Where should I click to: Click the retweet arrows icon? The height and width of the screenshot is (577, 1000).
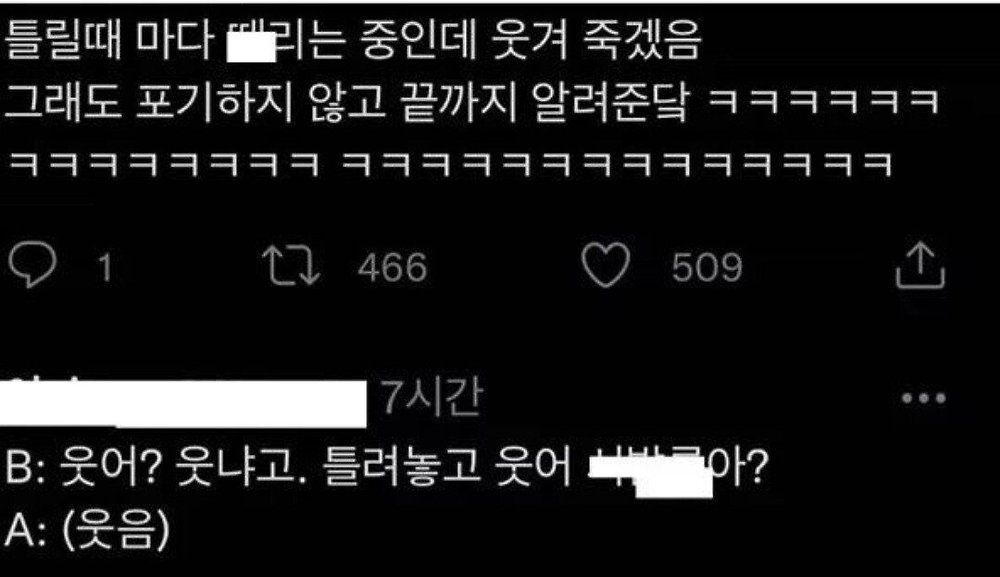(x=291, y=265)
